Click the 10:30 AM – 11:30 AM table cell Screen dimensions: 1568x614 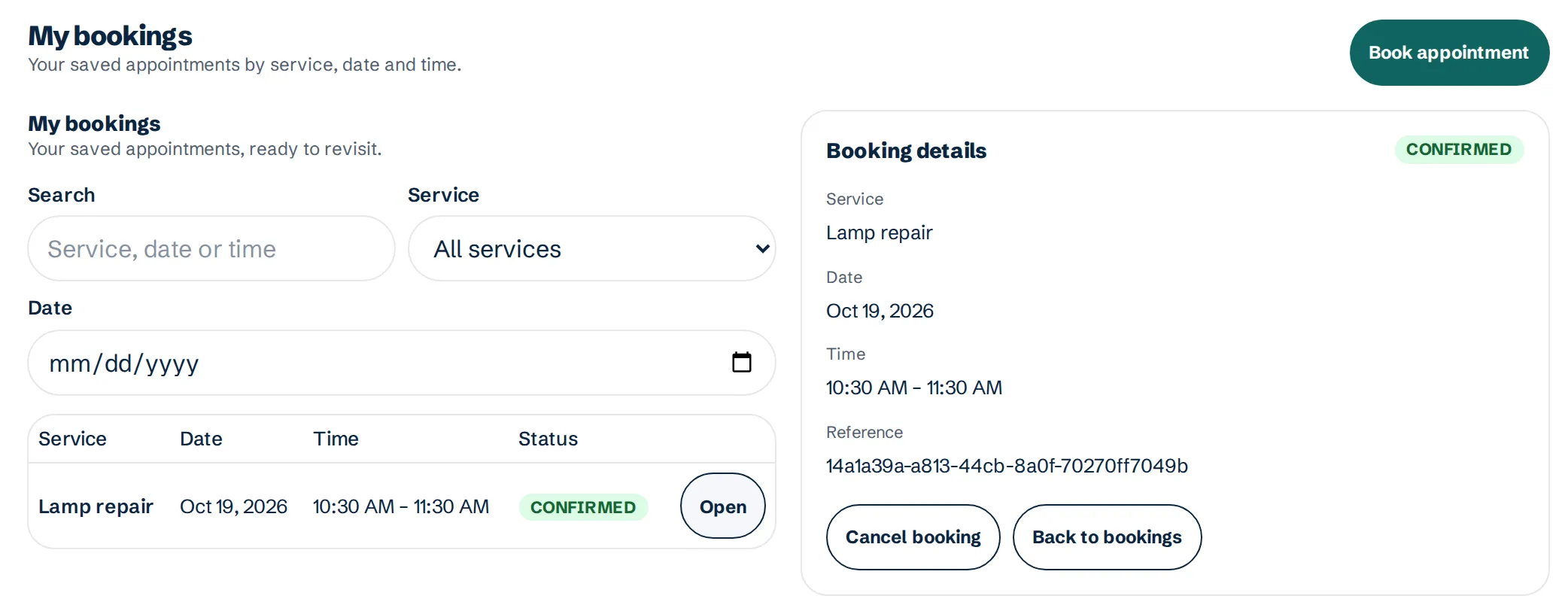[x=401, y=506]
